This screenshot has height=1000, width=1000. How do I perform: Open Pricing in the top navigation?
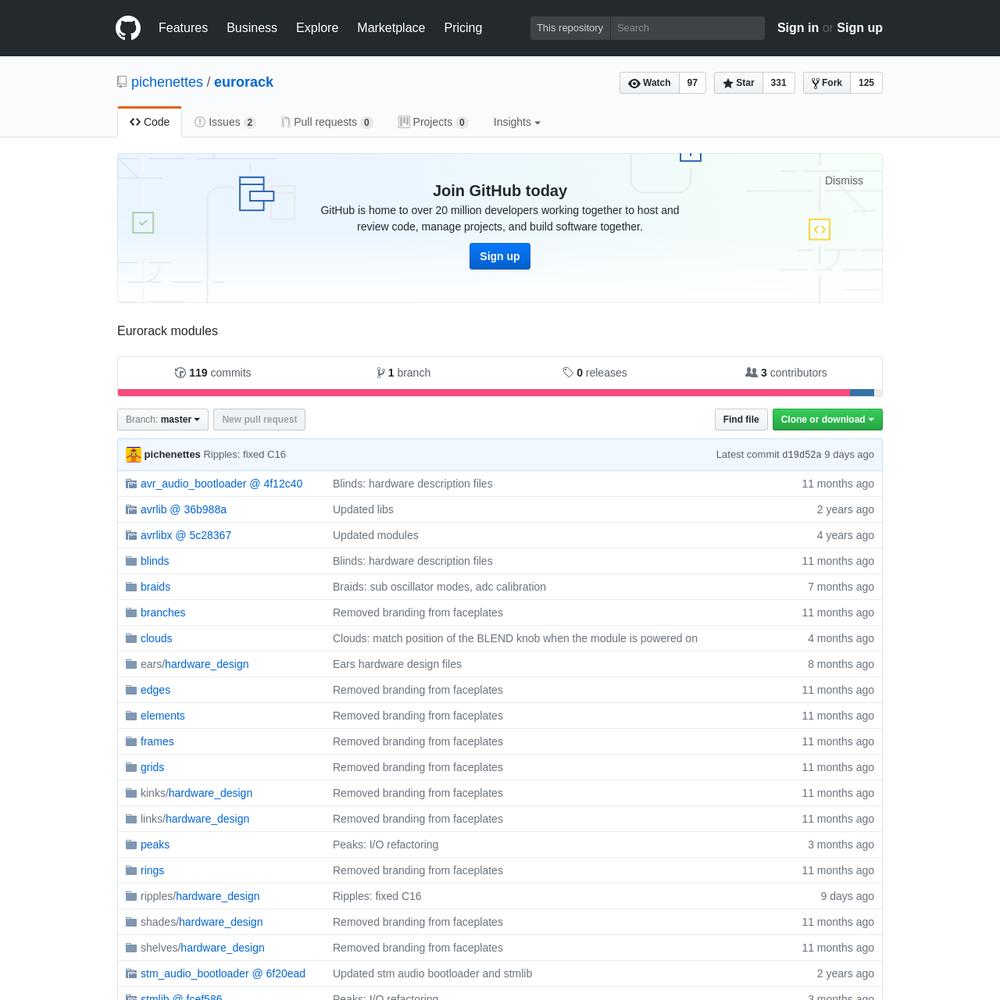(463, 28)
